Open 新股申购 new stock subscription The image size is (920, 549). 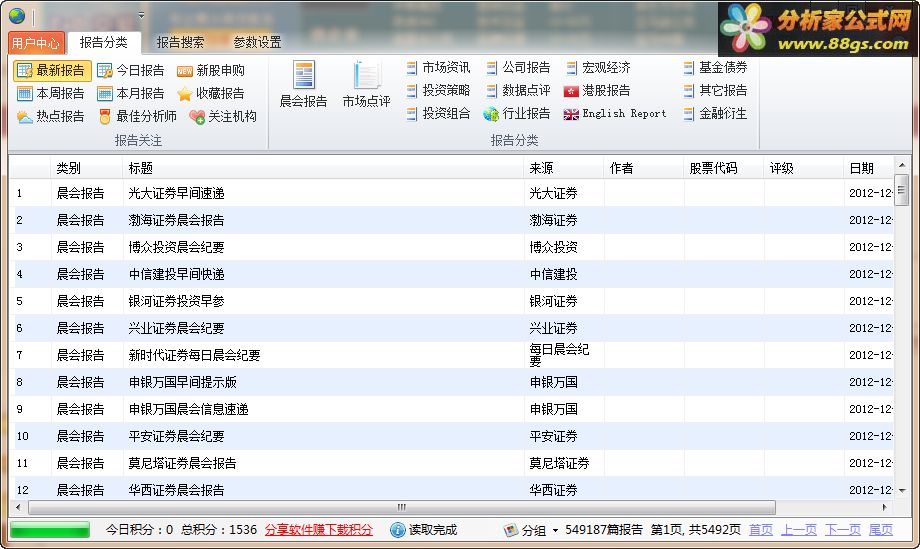211,70
